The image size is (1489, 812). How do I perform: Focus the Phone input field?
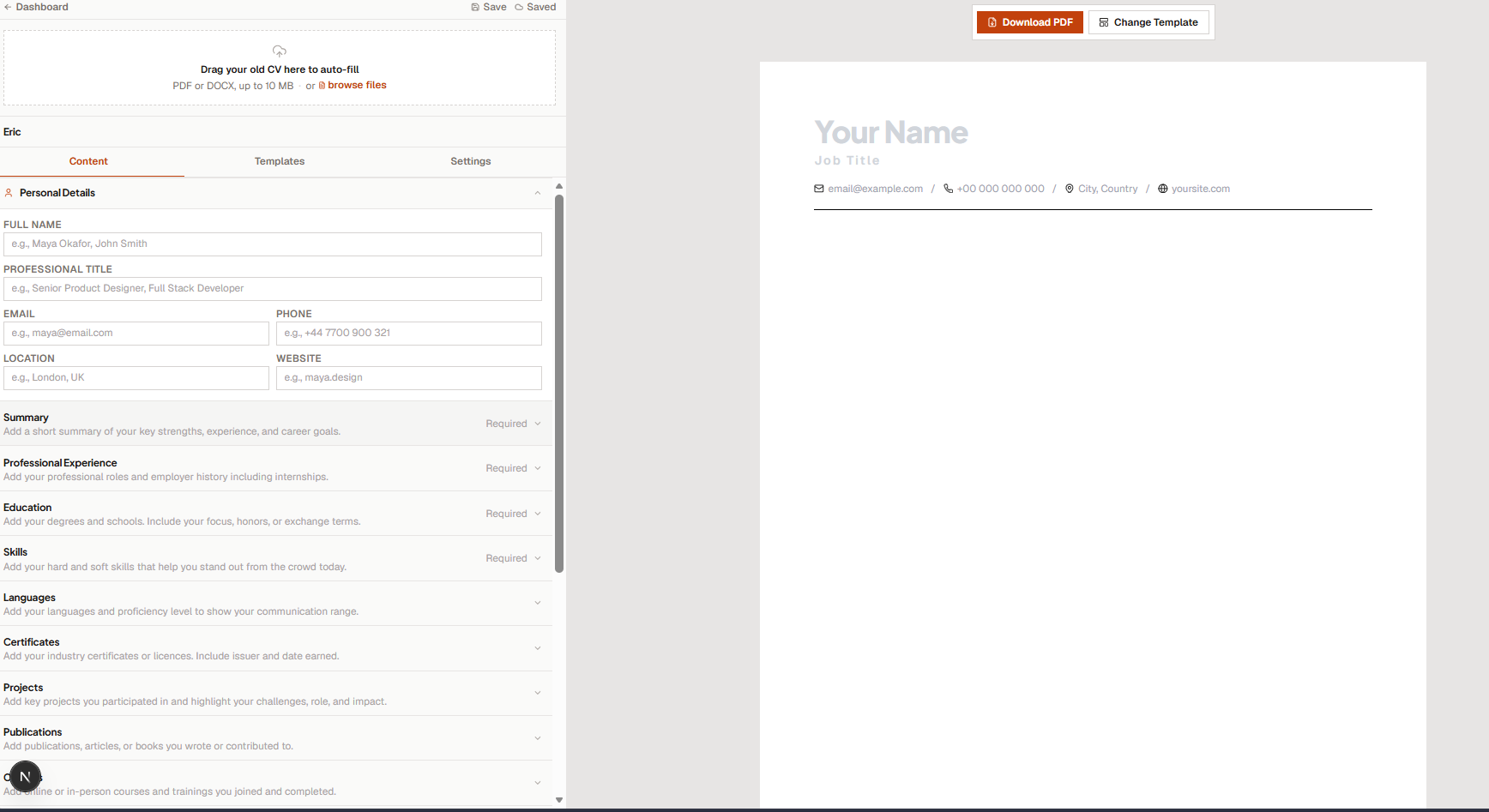pos(409,334)
